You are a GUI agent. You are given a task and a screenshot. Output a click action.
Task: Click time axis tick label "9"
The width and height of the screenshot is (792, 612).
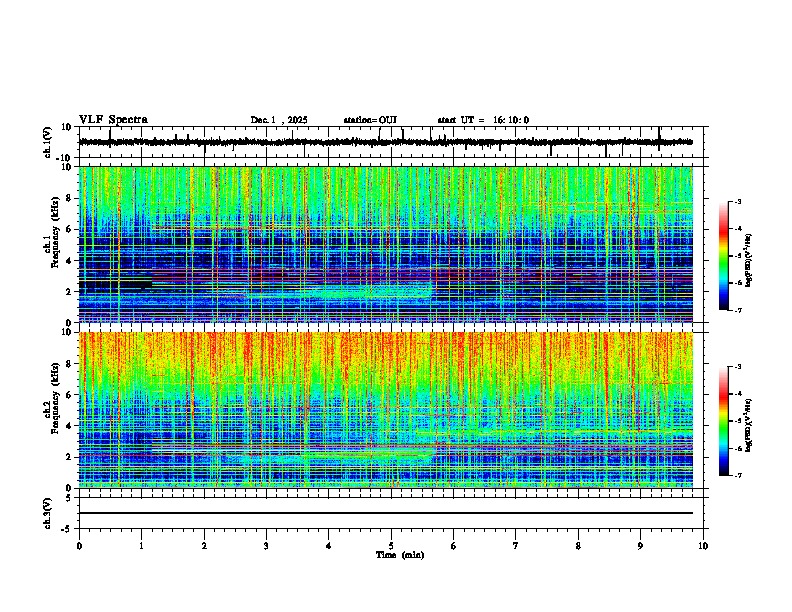(640, 546)
